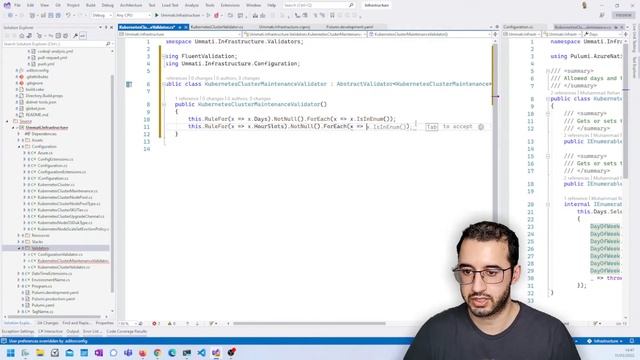Open File Explorer from the taskbar

point(40,353)
